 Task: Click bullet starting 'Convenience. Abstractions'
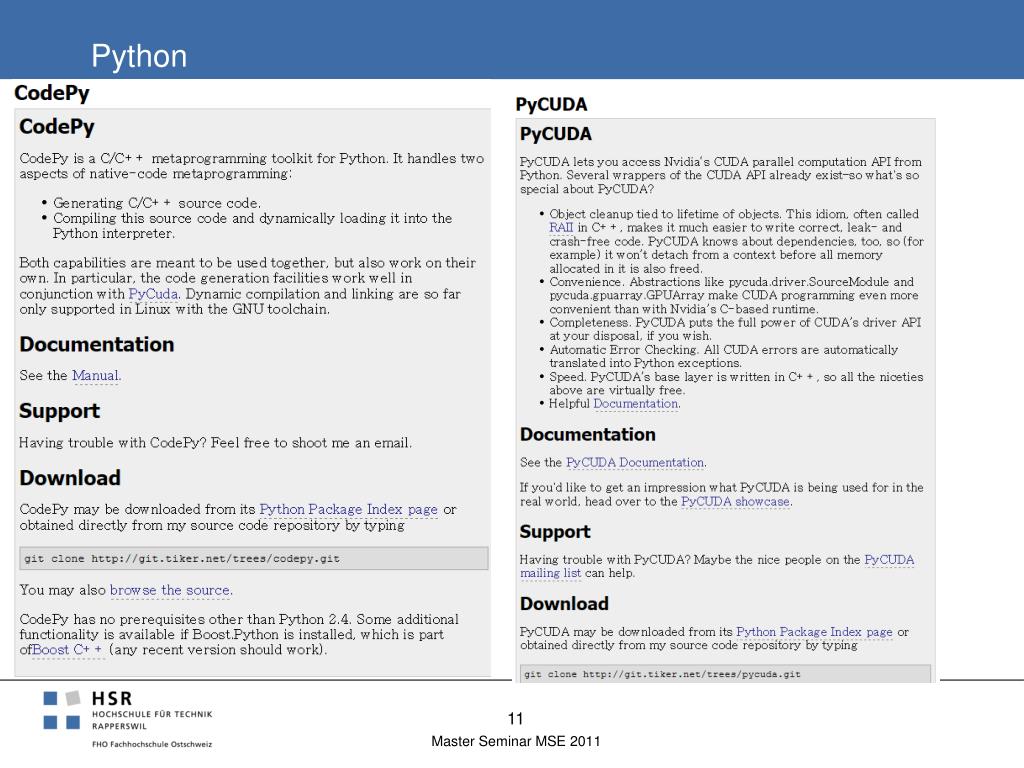(733, 295)
